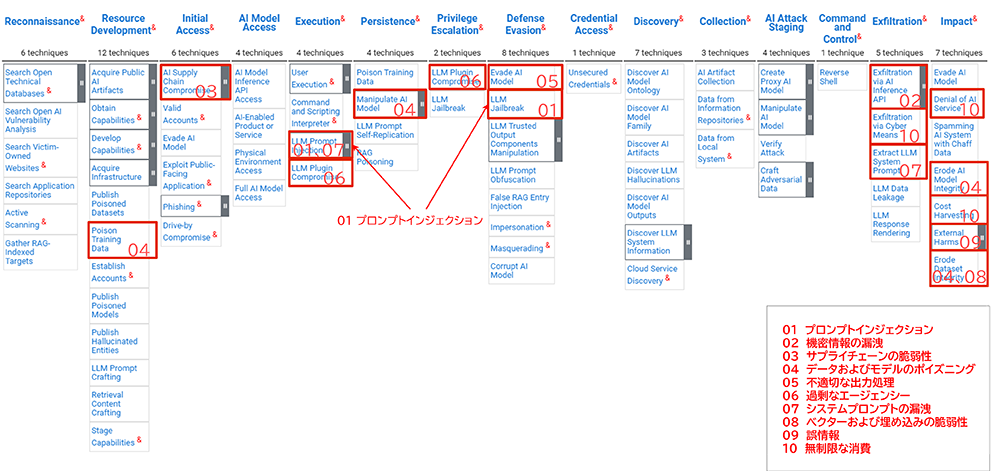
Task: Open the Full AI Model Access technique
Action: pos(258,192)
